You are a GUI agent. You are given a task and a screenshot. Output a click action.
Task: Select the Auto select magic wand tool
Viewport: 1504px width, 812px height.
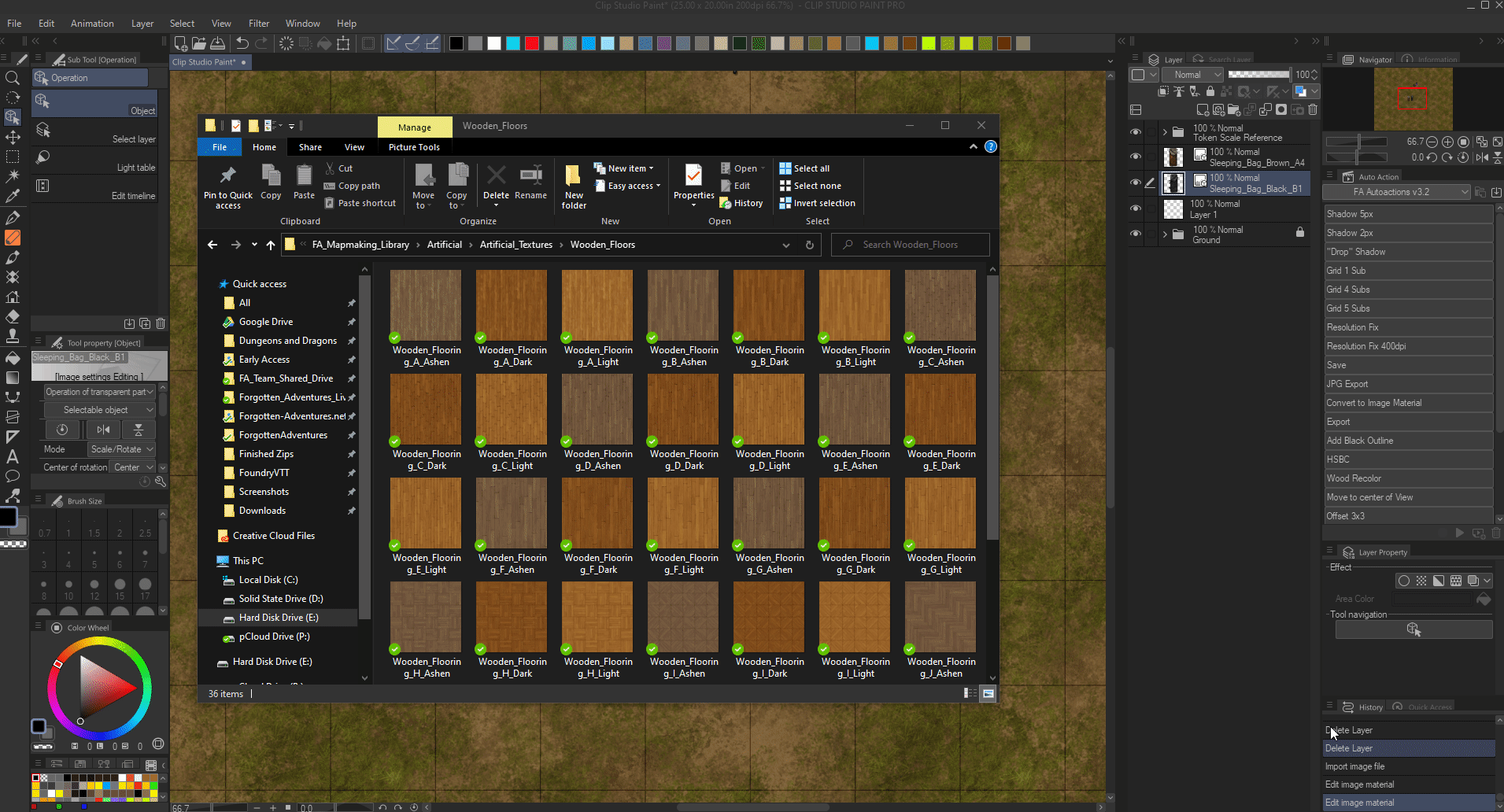[13, 176]
